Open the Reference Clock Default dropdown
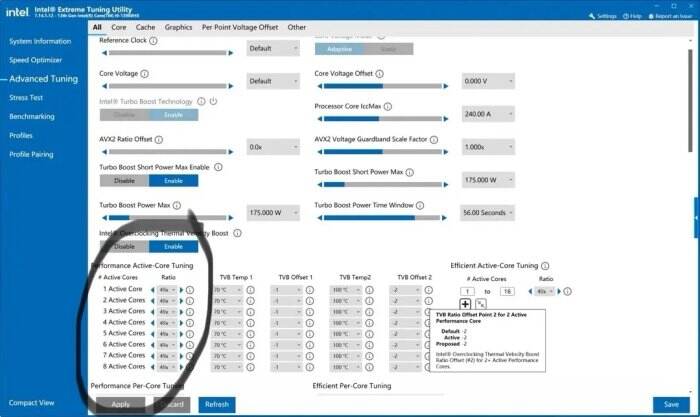 [x=273, y=48]
